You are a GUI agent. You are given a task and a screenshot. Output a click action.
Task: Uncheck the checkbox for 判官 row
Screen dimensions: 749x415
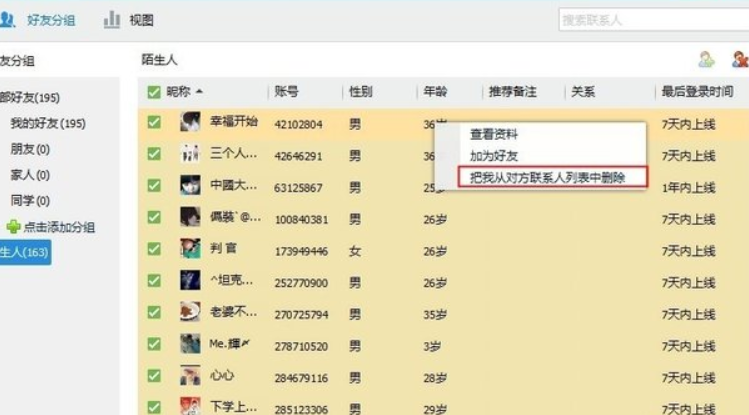click(x=154, y=249)
